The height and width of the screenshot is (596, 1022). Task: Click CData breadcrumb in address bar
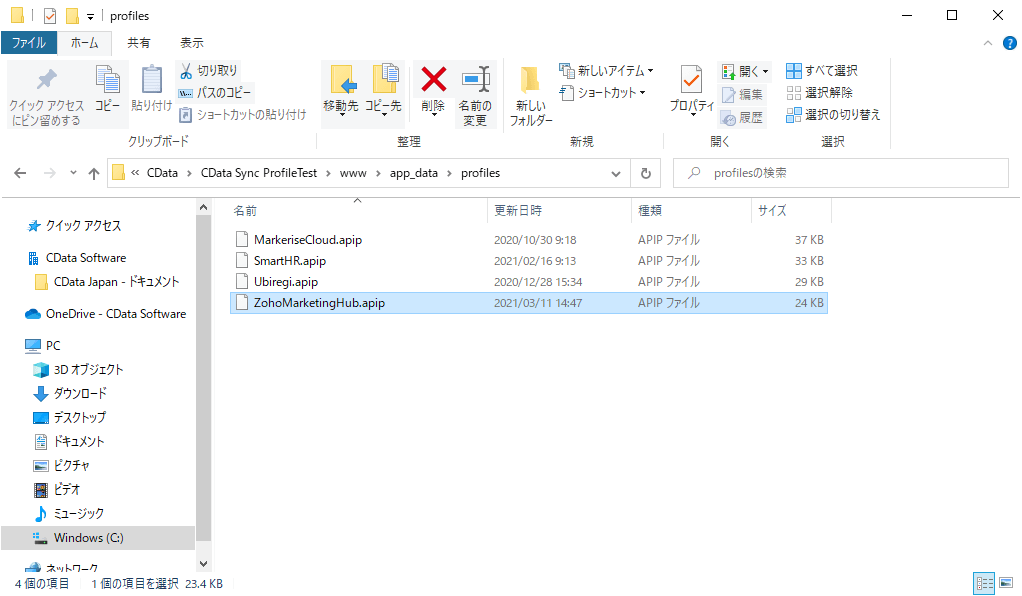pos(162,173)
